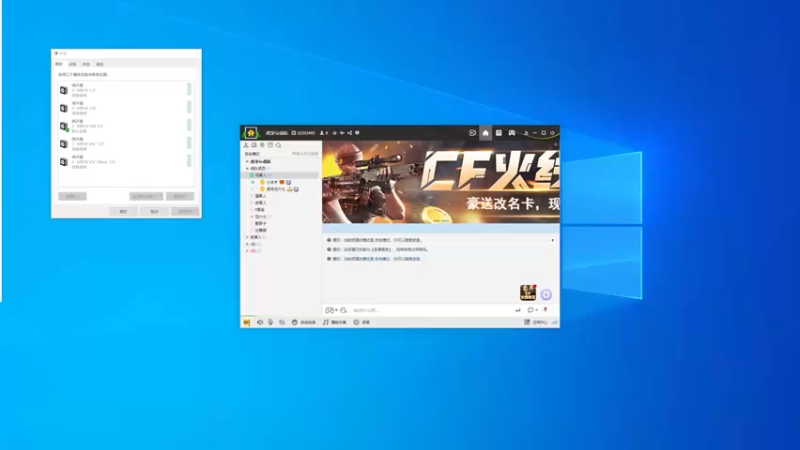800x450 pixels.
Task: Click the small red icon right of speech bubble
Action: coord(545,310)
